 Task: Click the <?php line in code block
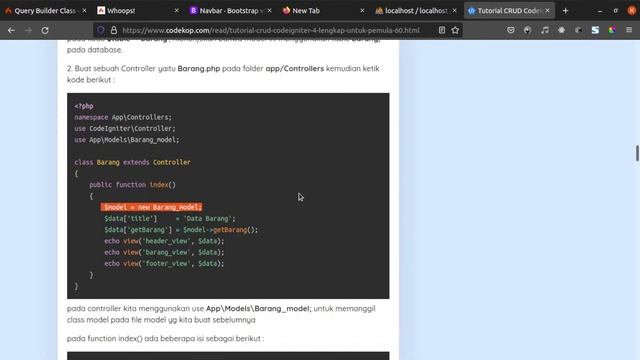pyautogui.click(x=84, y=106)
